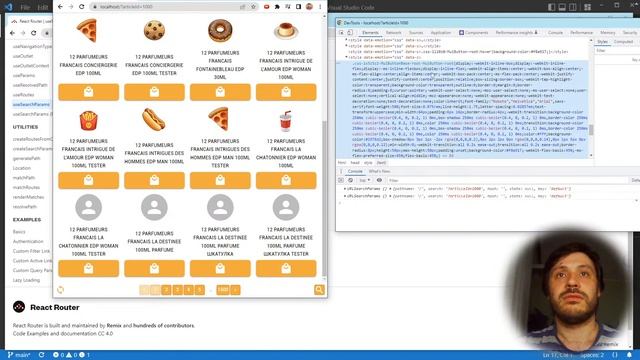Add Concierge EDP 100ML to cart

[89, 92]
